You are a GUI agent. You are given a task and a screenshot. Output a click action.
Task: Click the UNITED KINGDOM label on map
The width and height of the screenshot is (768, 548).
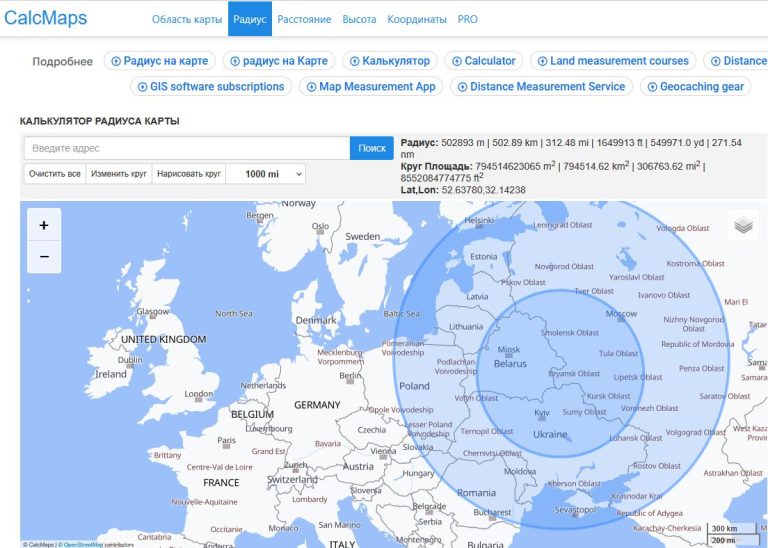(164, 339)
